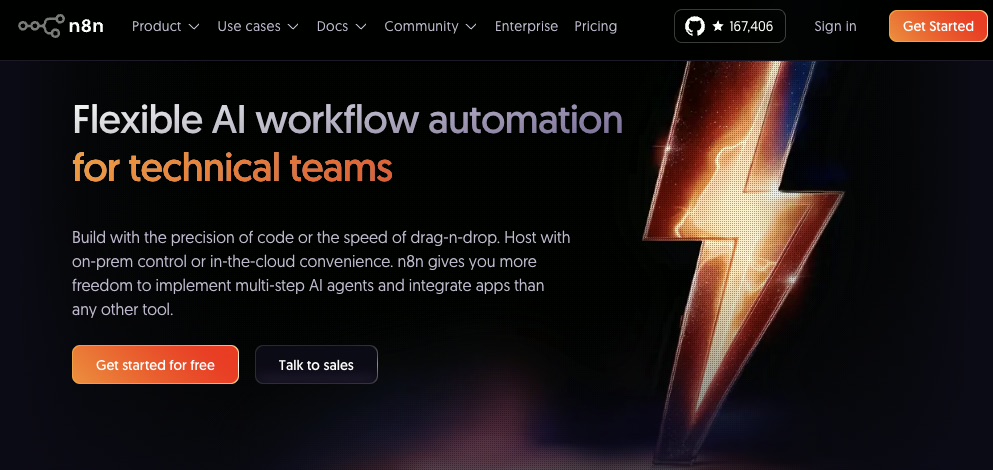Click the Talk to sales button
Viewport: 993px width, 470px height.
(316, 365)
